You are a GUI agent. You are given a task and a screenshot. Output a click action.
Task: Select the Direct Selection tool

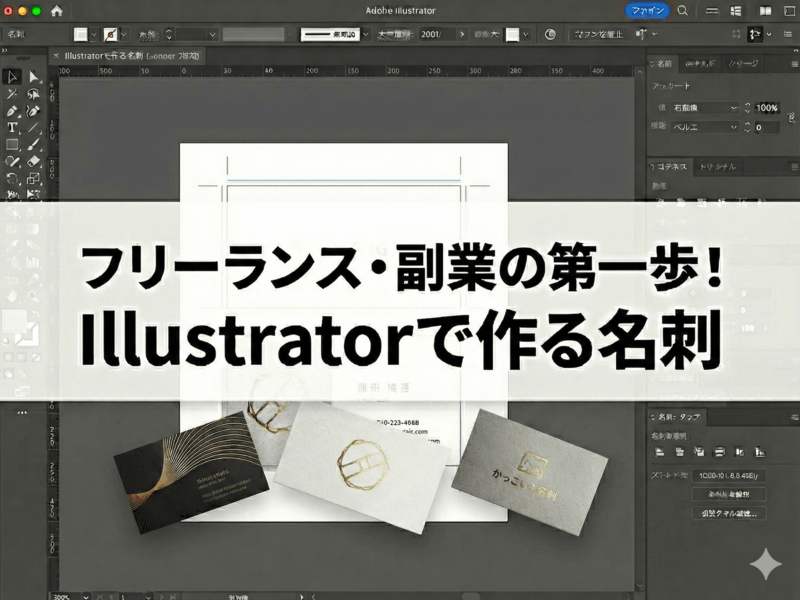coord(34,77)
